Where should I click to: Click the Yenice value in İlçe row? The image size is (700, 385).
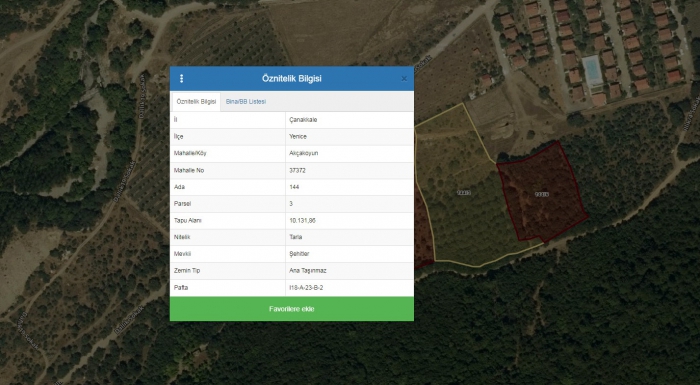(x=298, y=137)
